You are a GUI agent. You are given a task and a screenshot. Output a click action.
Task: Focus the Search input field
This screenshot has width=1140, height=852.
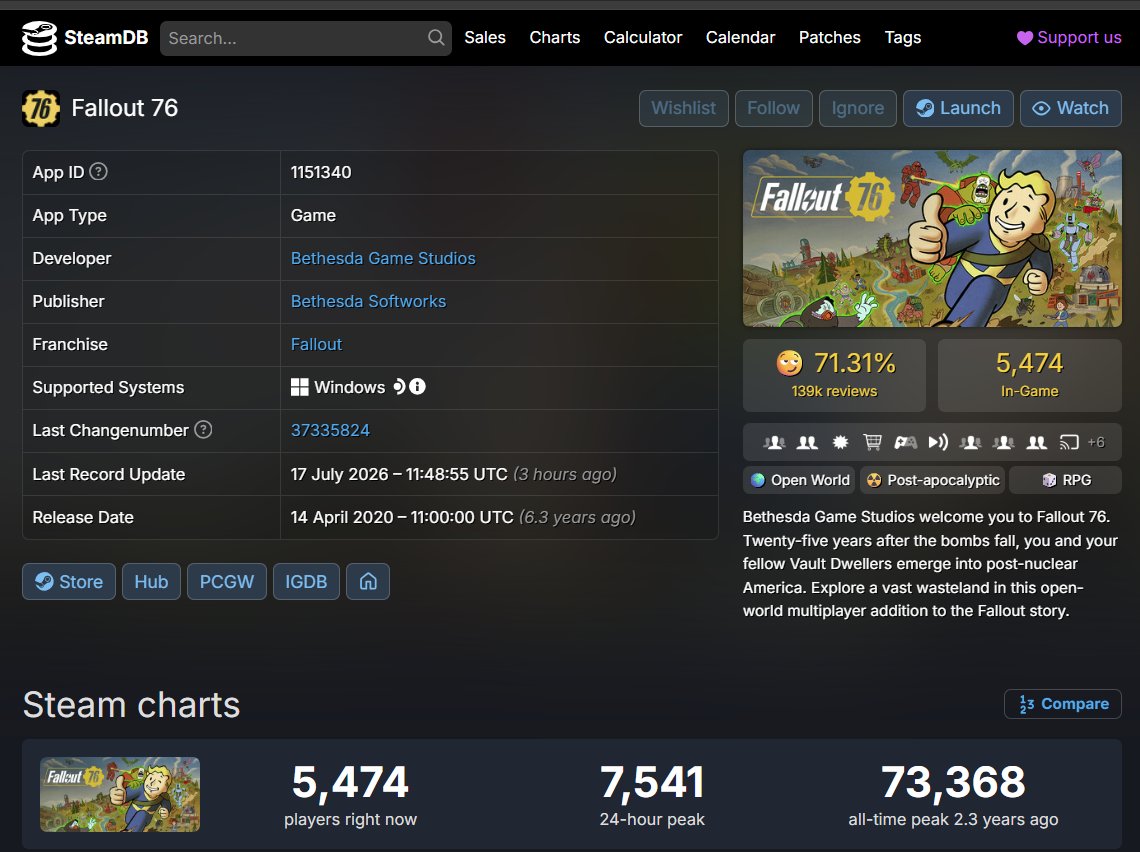[x=305, y=38]
